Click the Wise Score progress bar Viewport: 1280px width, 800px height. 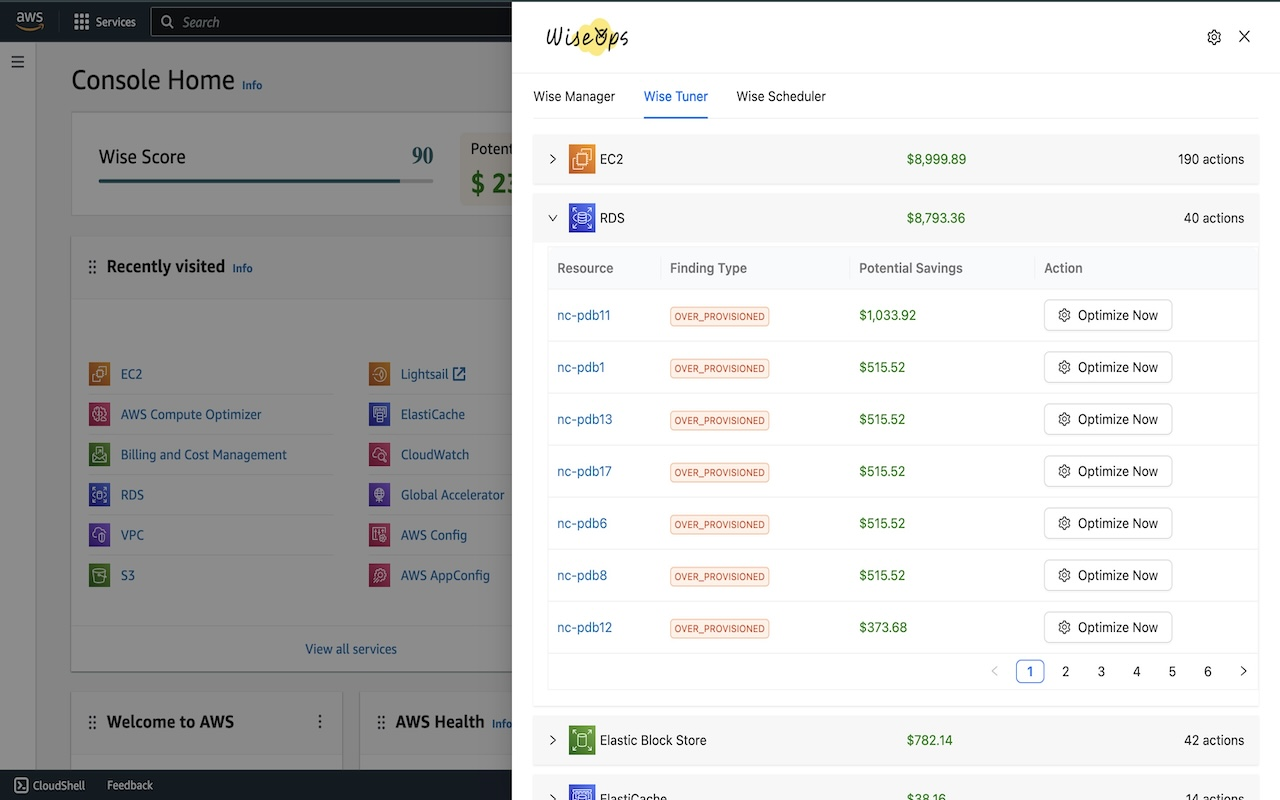(x=266, y=181)
